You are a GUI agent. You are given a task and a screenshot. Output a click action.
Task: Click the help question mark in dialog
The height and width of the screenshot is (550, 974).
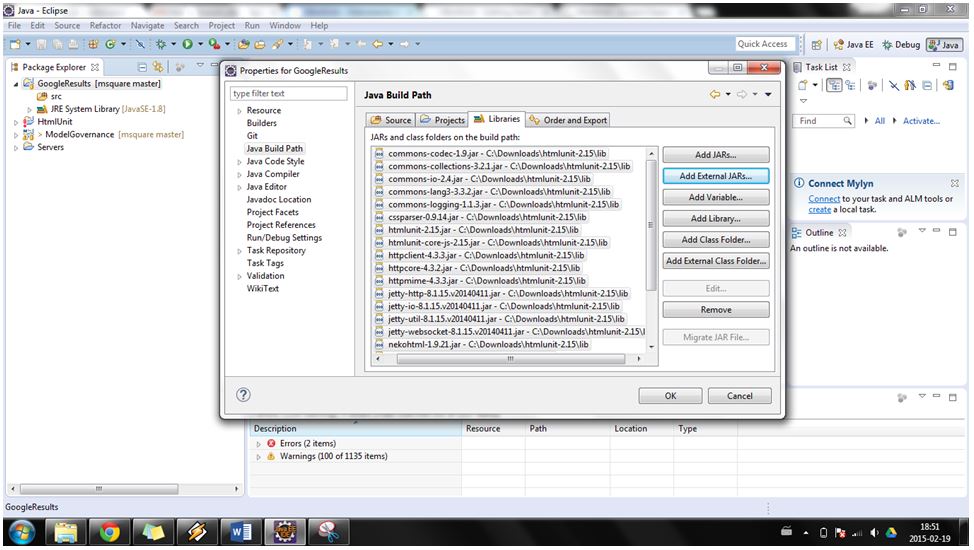(x=244, y=395)
